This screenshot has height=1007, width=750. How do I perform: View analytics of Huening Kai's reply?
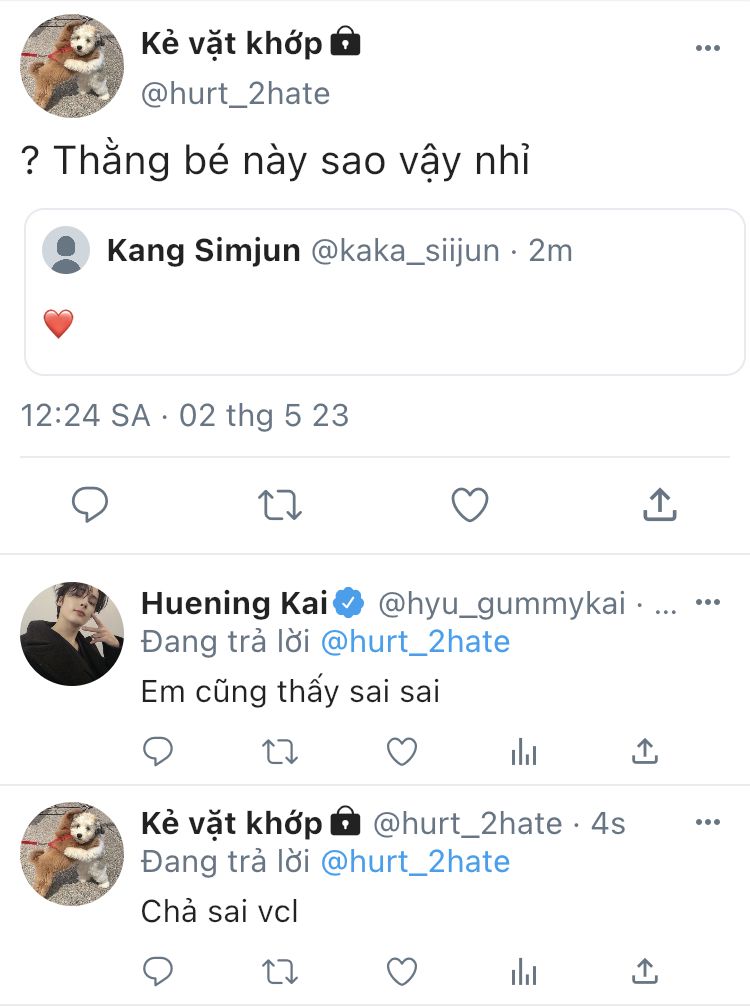[524, 751]
